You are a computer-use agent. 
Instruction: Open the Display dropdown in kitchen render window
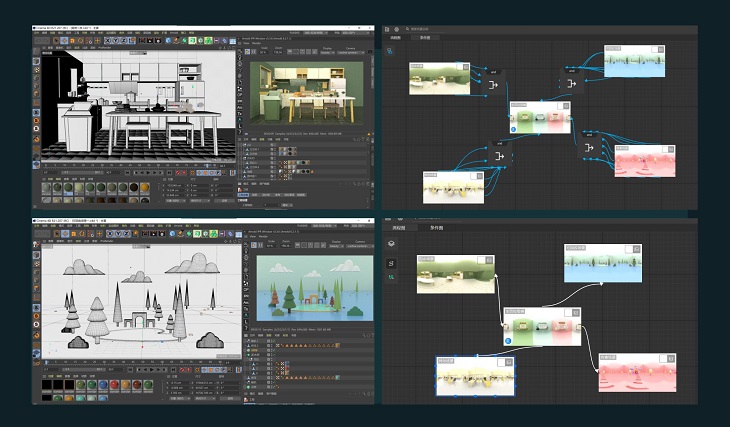pyautogui.click(x=328, y=52)
